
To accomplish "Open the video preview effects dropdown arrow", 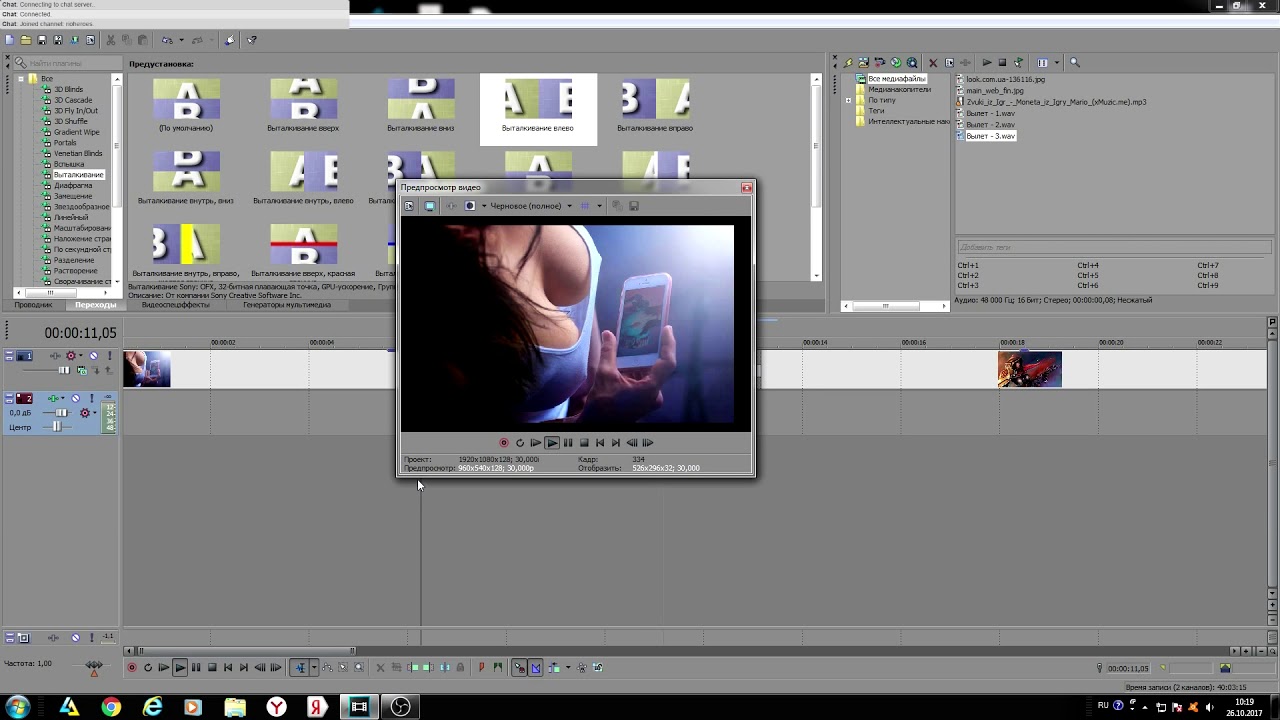I will point(484,206).
